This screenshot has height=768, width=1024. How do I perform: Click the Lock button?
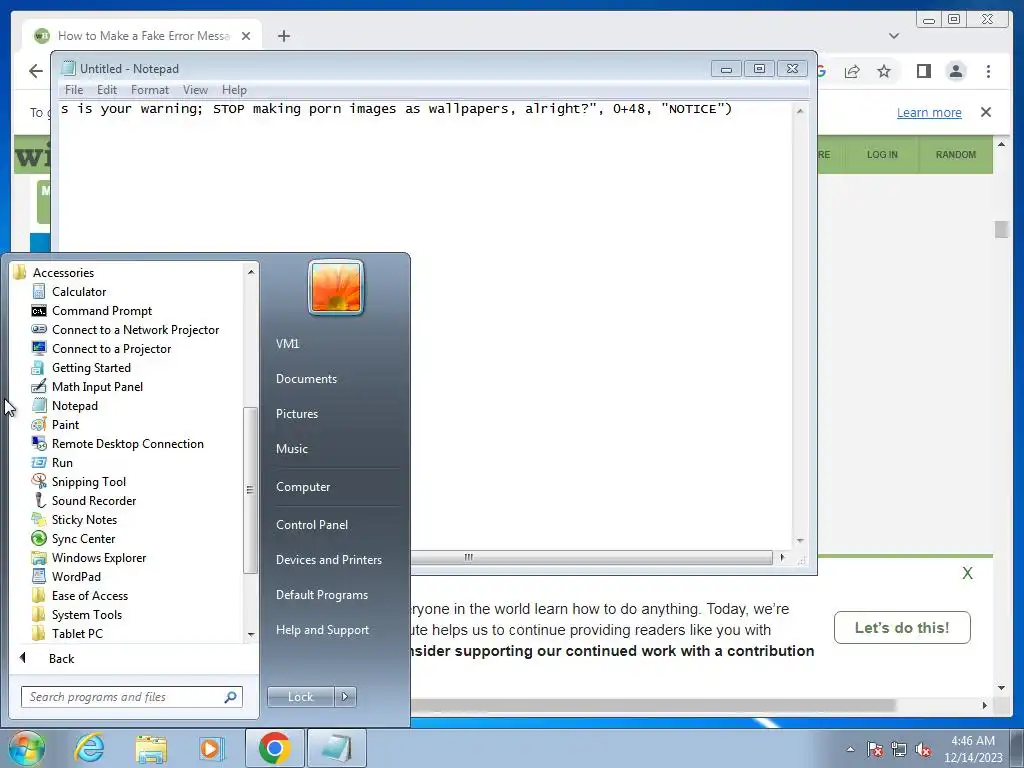(300, 697)
